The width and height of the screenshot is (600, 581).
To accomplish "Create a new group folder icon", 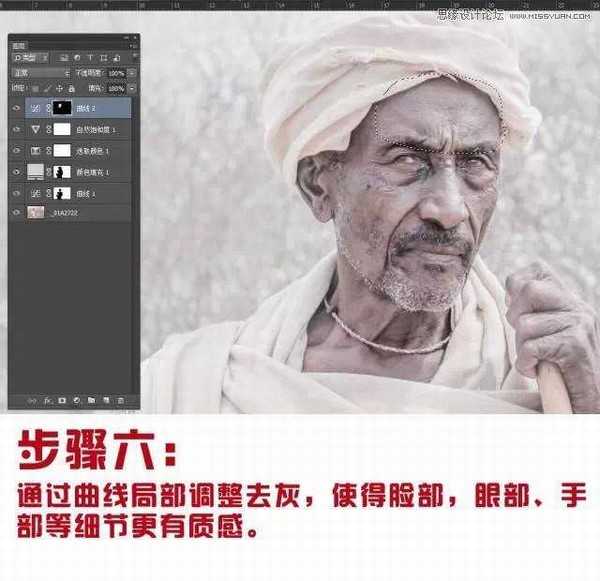I will pyautogui.click(x=91, y=399).
